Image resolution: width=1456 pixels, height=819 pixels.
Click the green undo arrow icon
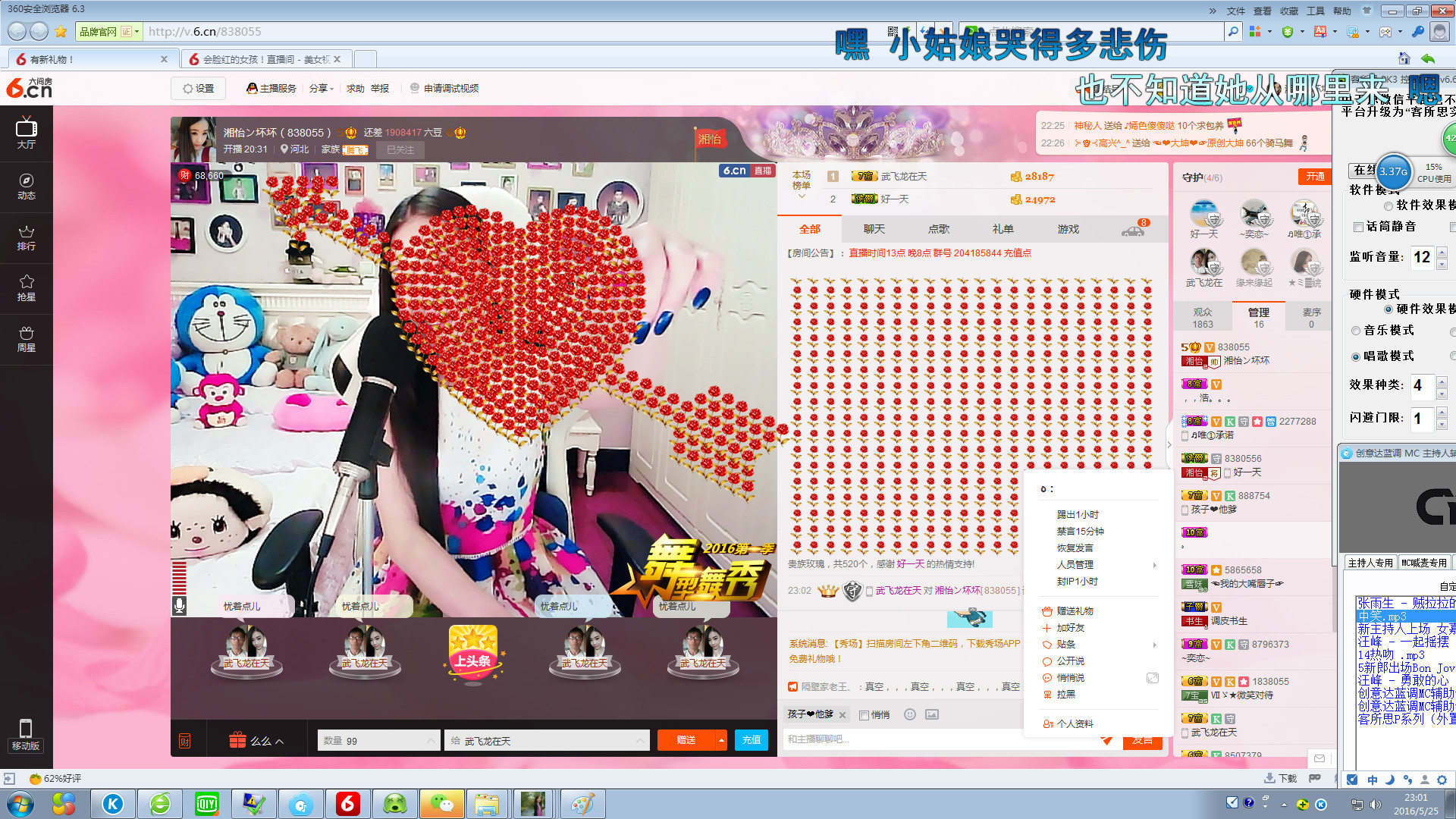1428,58
